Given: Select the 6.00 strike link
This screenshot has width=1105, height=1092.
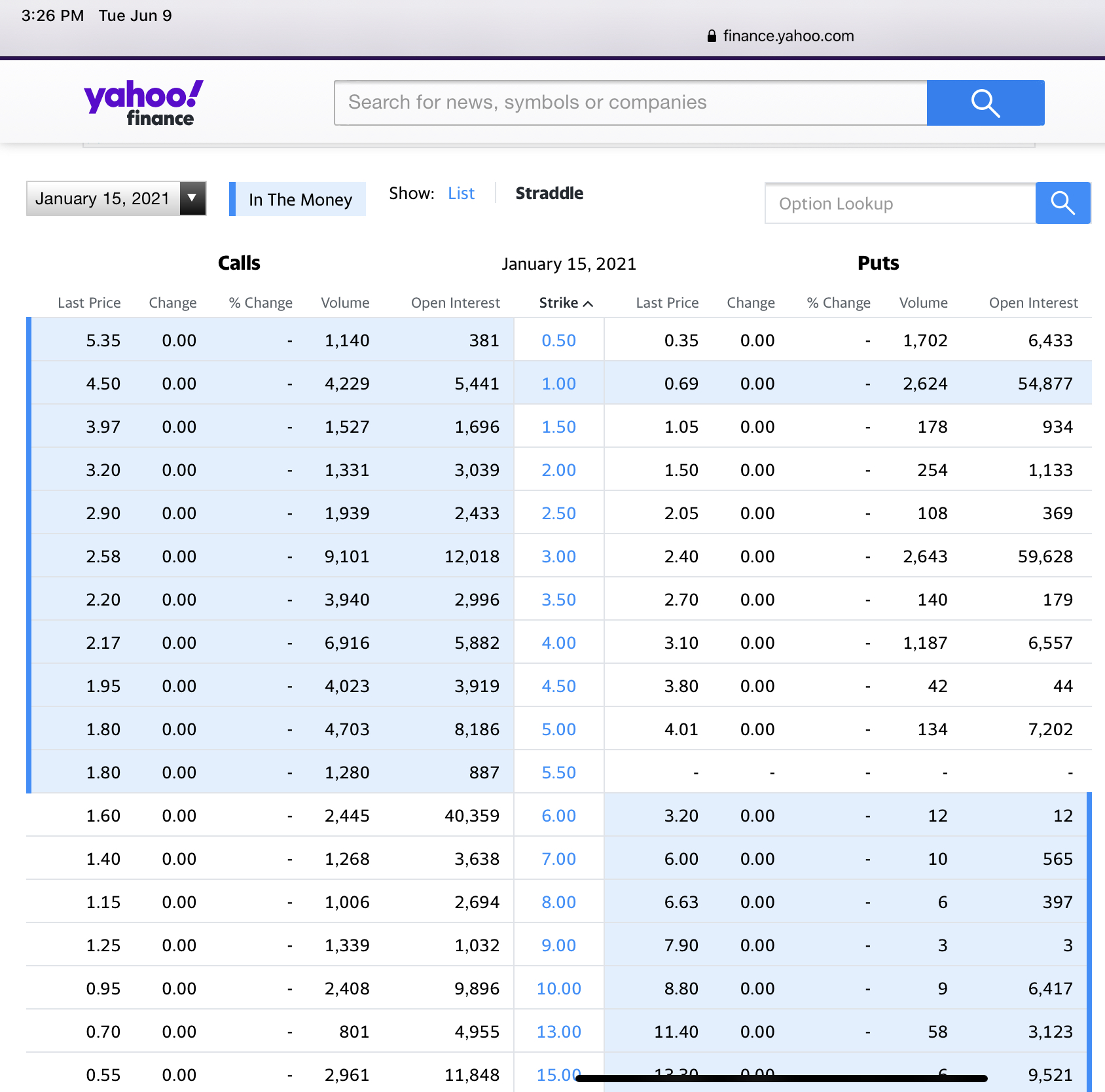Looking at the screenshot, I should [558, 816].
